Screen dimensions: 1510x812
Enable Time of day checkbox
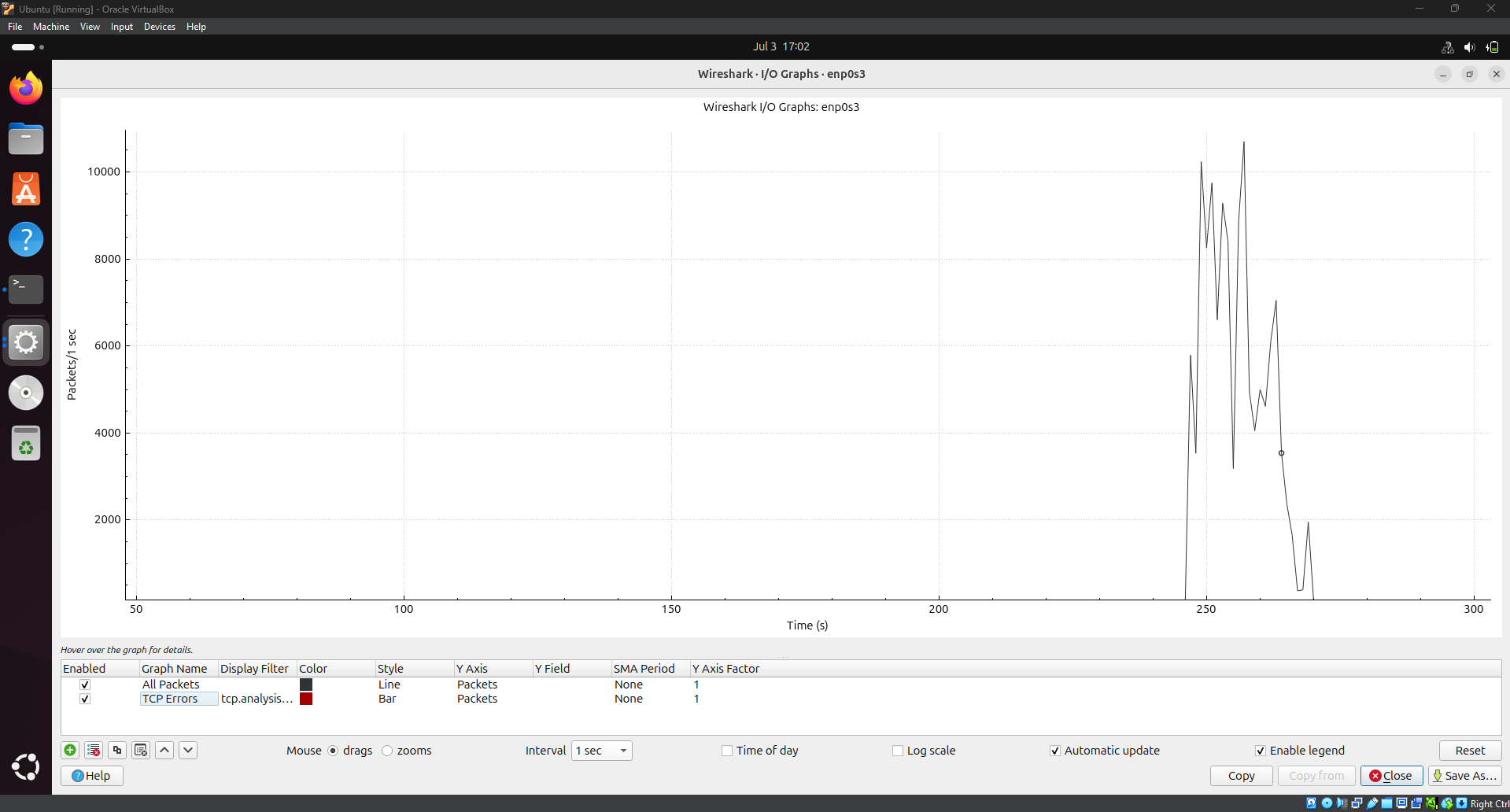727,751
